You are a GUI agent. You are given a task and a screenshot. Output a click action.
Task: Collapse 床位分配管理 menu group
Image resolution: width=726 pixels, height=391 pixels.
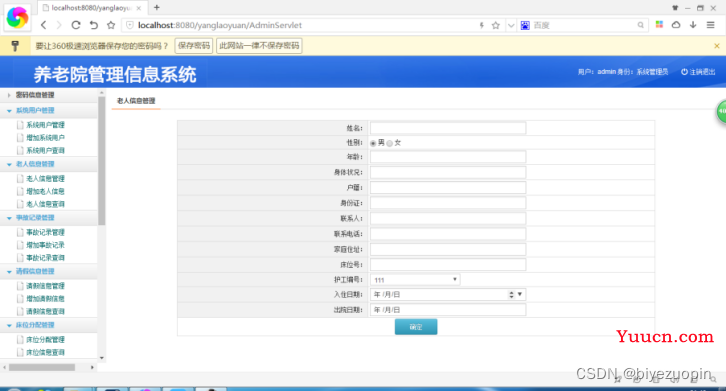35,325
